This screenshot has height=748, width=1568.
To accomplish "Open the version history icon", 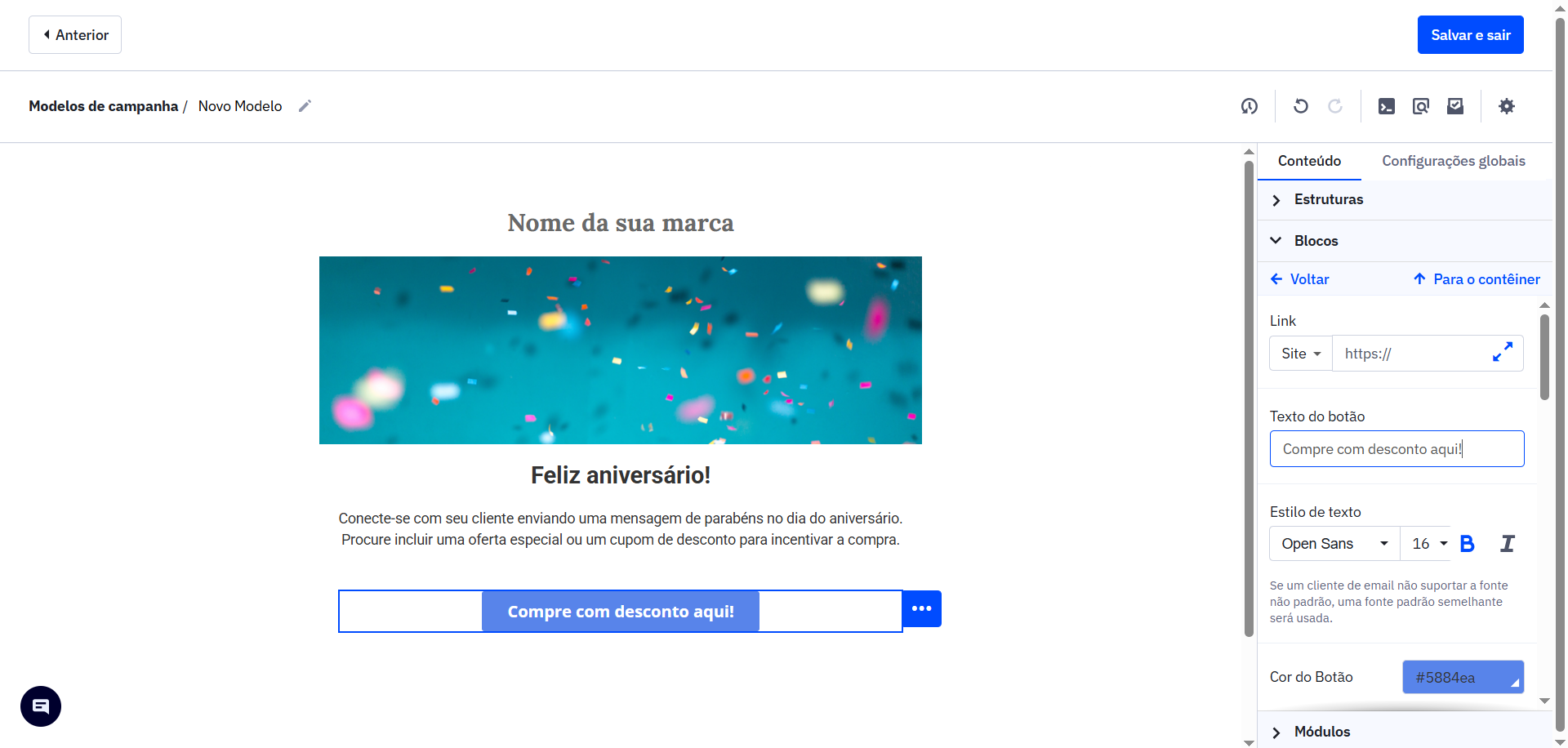I will [x=1249, y=106].
